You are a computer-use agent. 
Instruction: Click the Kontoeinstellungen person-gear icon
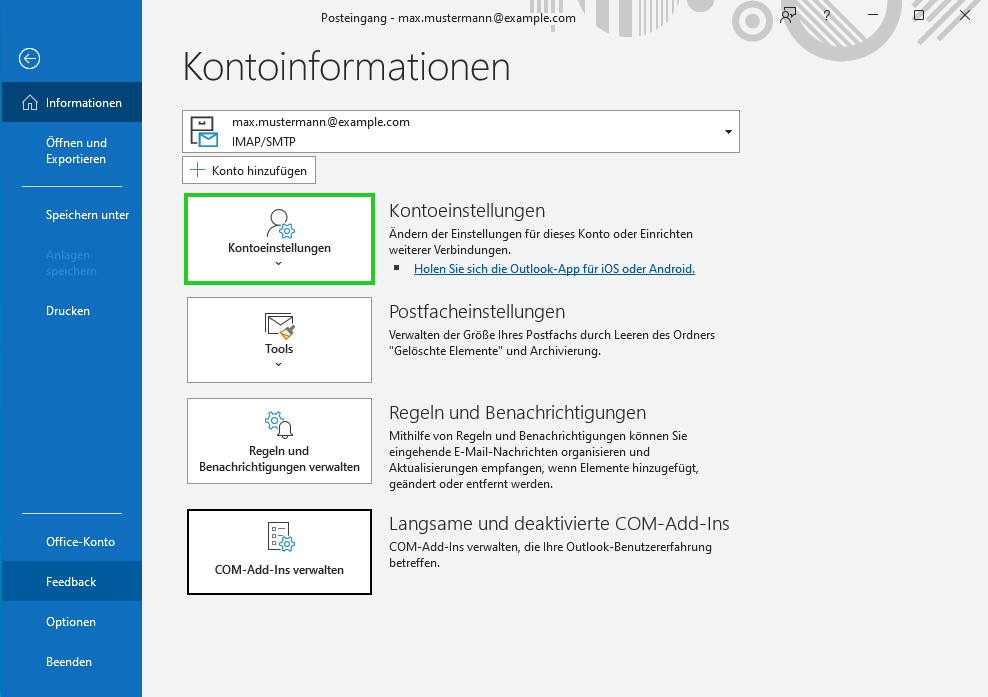pyautogui.click(x=280, y=223)
